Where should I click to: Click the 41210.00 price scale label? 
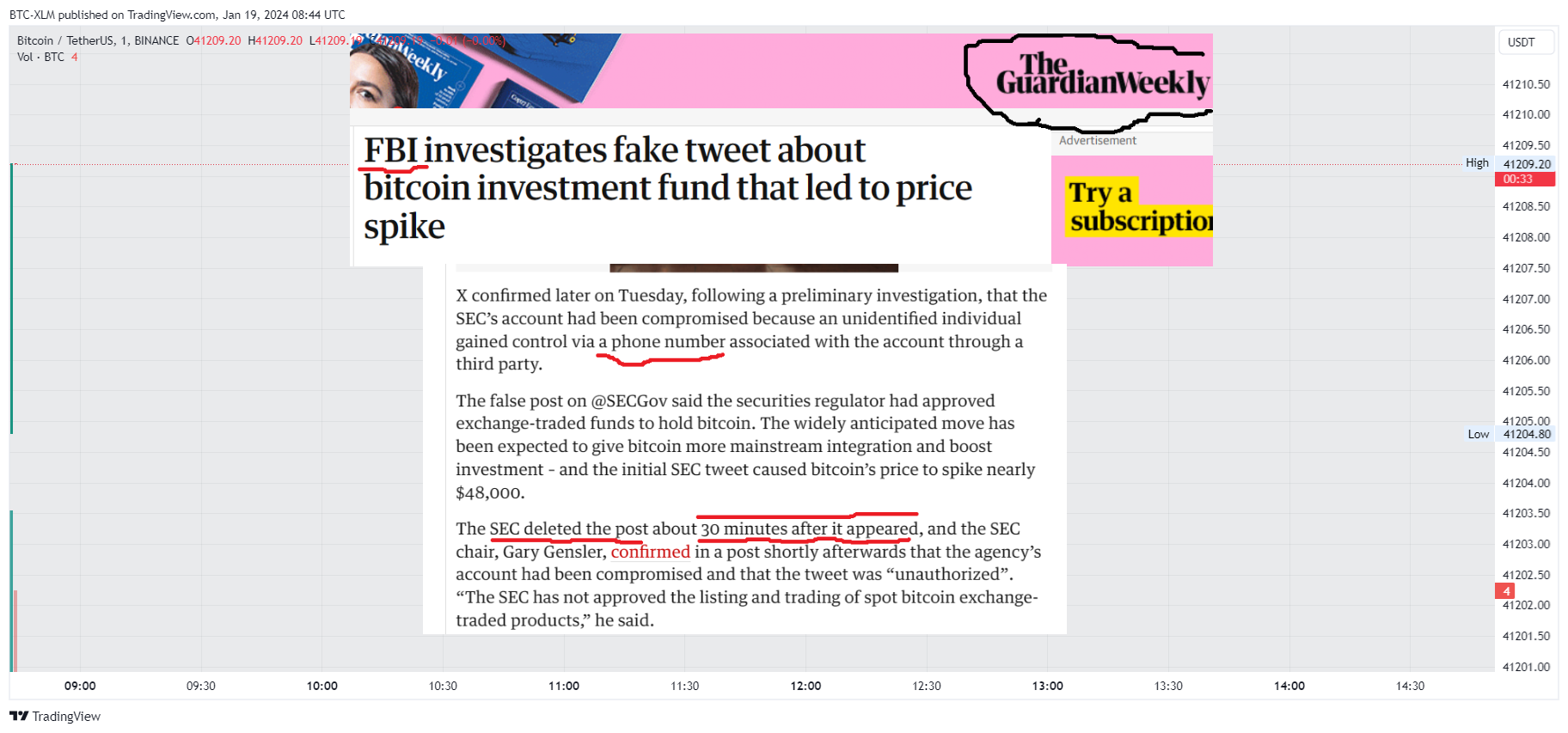(1526, 114)
